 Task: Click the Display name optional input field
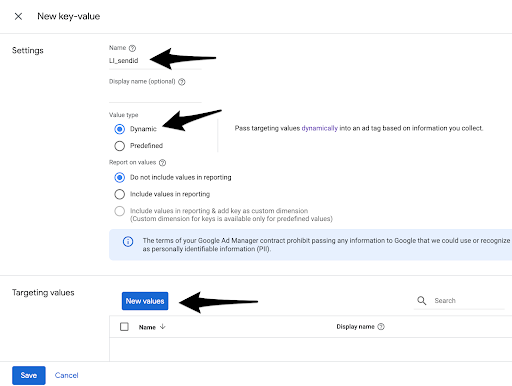click(x=155, y=95)
